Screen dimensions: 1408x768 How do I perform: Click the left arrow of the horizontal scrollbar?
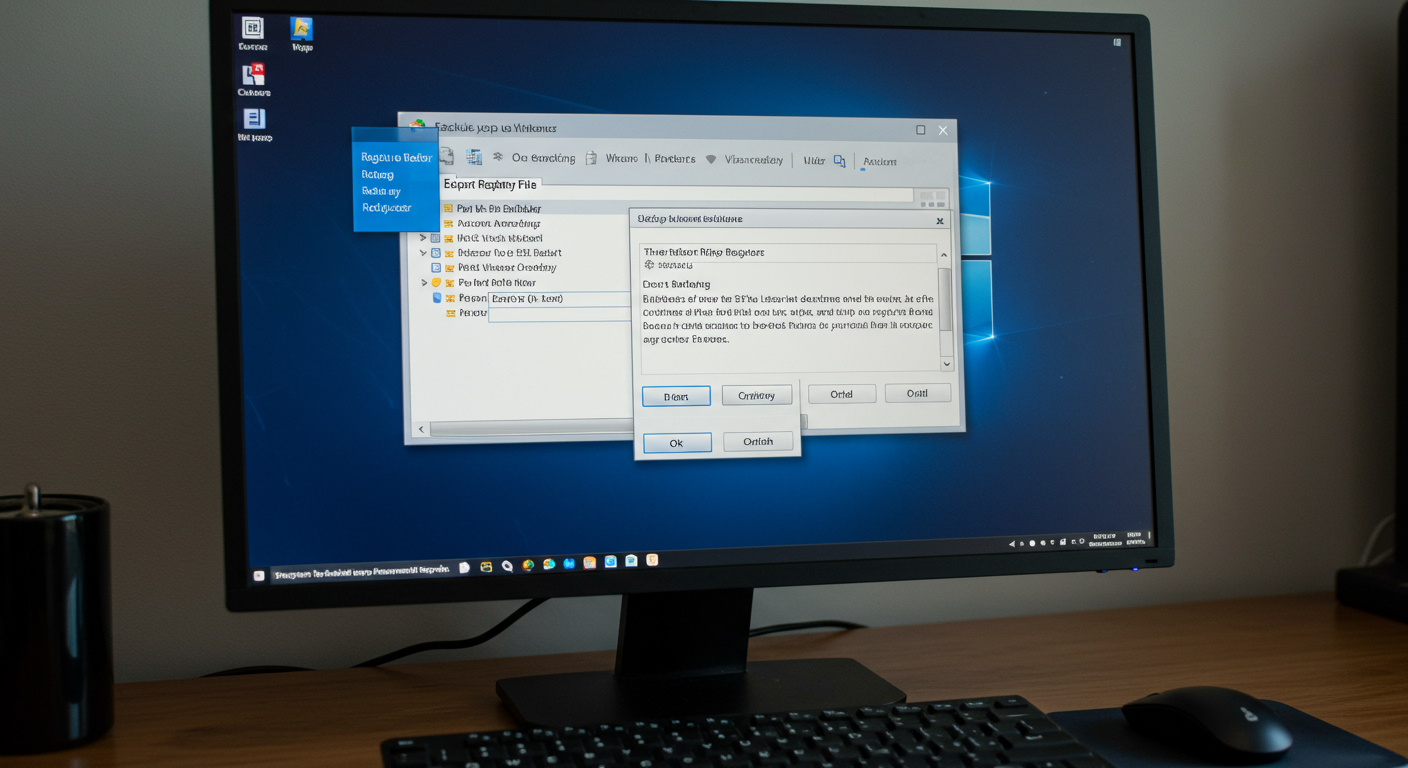(x=421, y=429)
